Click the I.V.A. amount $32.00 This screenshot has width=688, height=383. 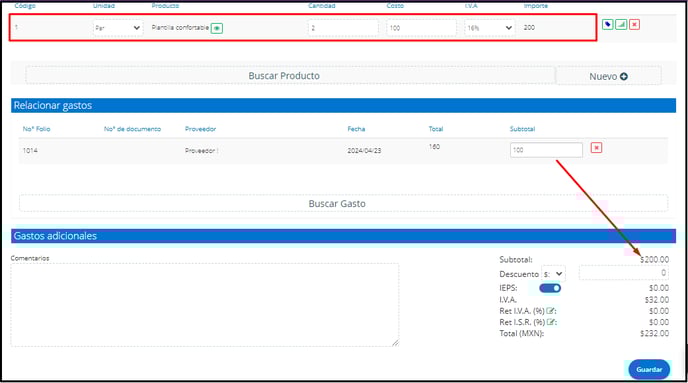[x=657, y=300]
